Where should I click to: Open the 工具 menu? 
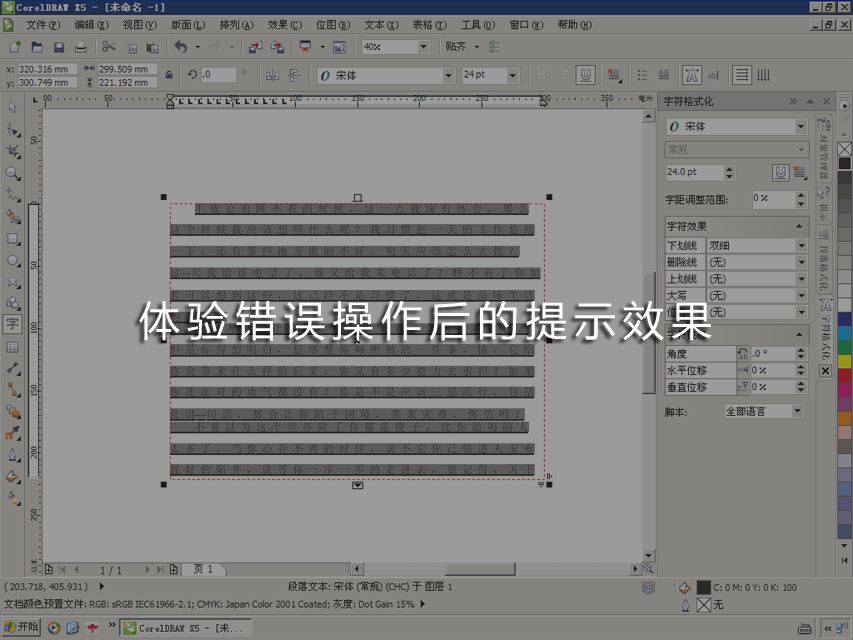478,24
